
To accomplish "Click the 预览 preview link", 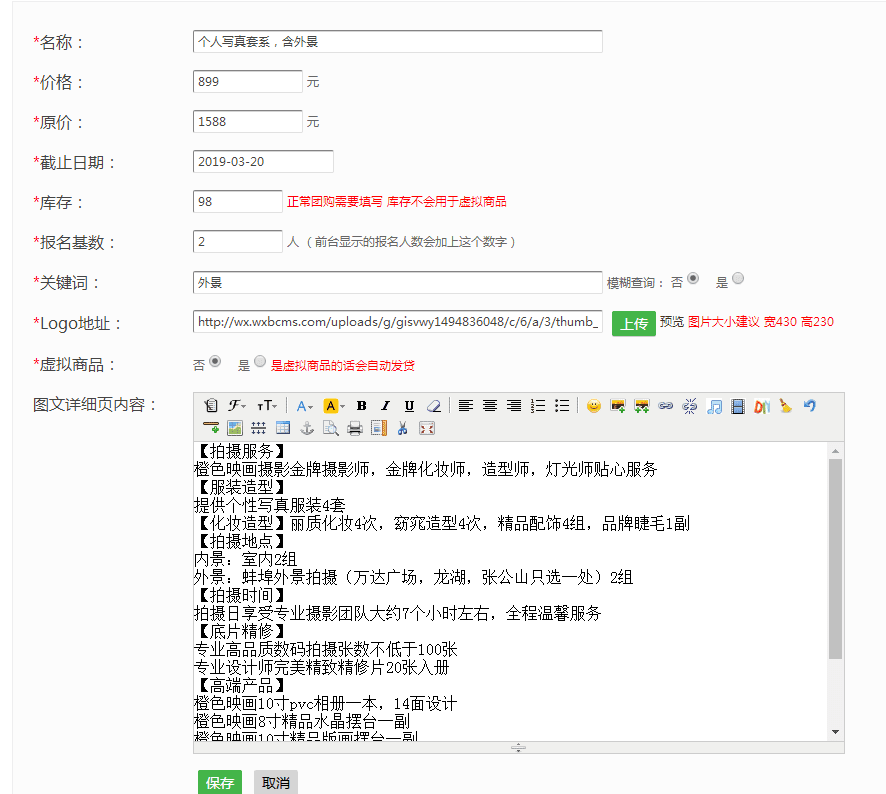I will pos(672,322).
